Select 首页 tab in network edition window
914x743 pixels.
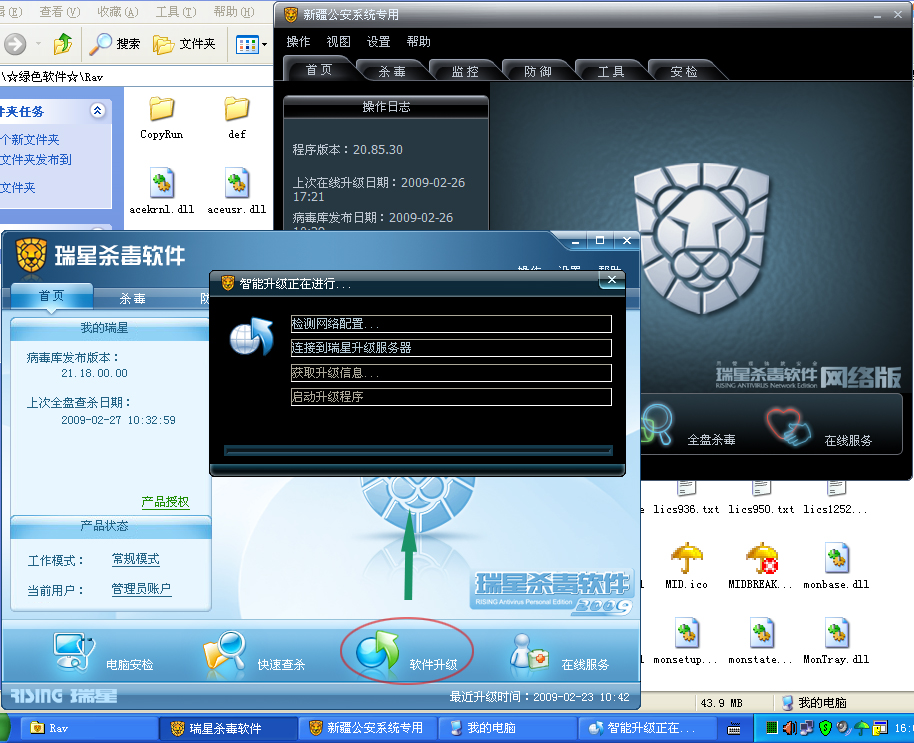coord(319,69)
